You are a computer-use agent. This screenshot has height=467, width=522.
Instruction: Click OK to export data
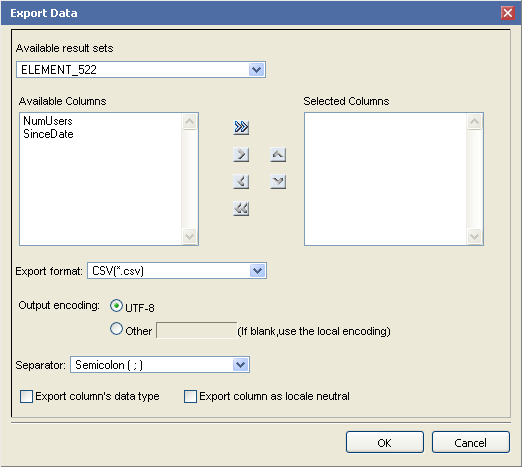point(385,442)
